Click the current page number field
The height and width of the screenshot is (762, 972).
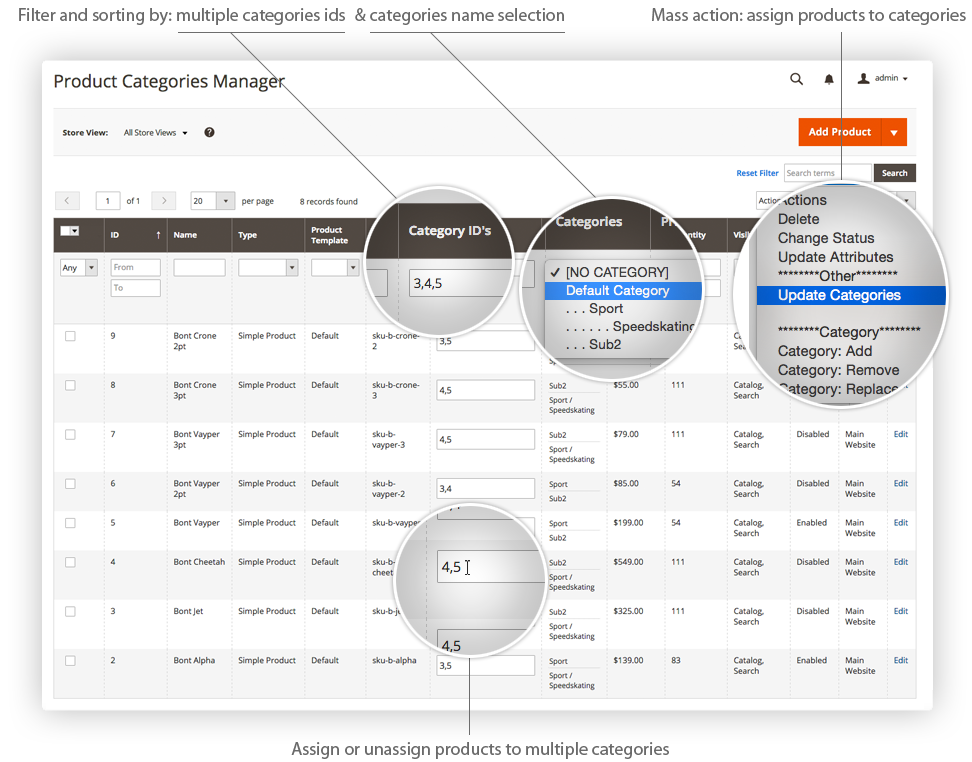pyautogui.click(x=108, y=201)
